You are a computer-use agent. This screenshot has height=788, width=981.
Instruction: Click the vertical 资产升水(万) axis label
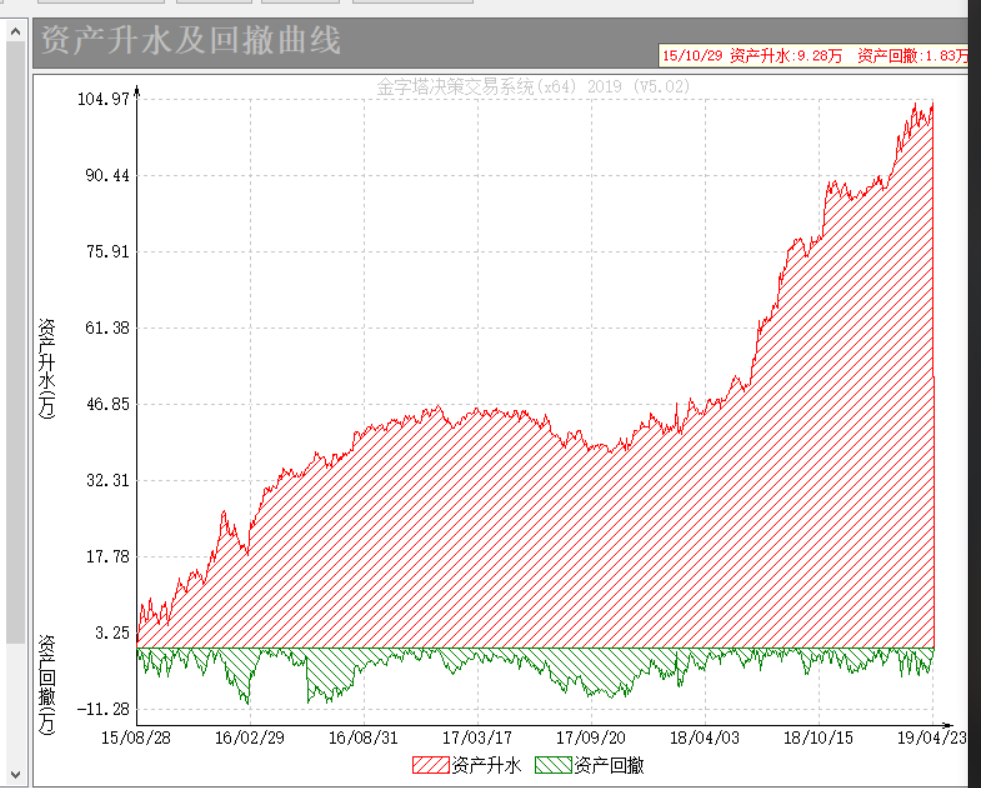click(47, 368)
